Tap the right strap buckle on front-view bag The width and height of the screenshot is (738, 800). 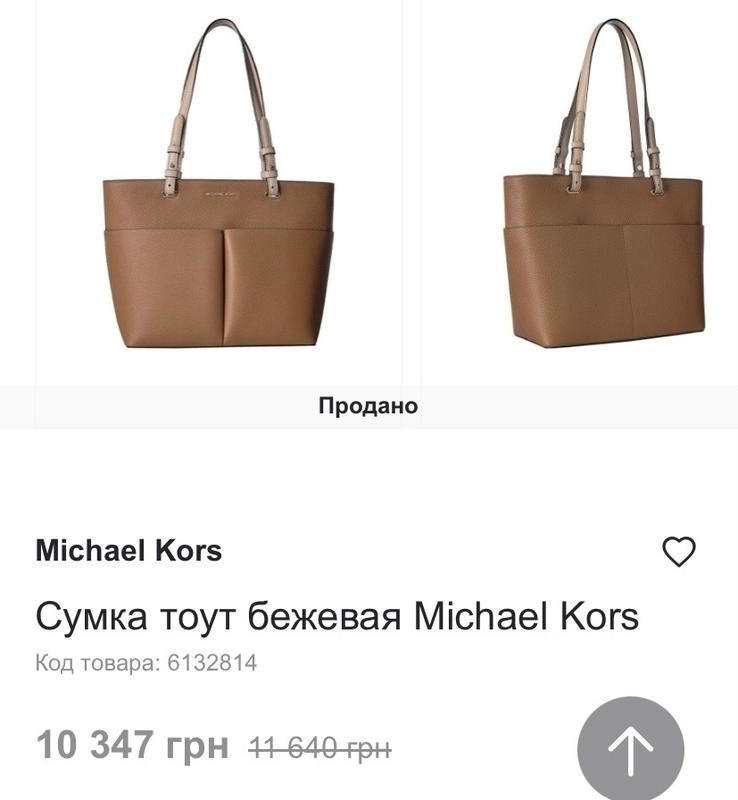click(x=270, y=163)
